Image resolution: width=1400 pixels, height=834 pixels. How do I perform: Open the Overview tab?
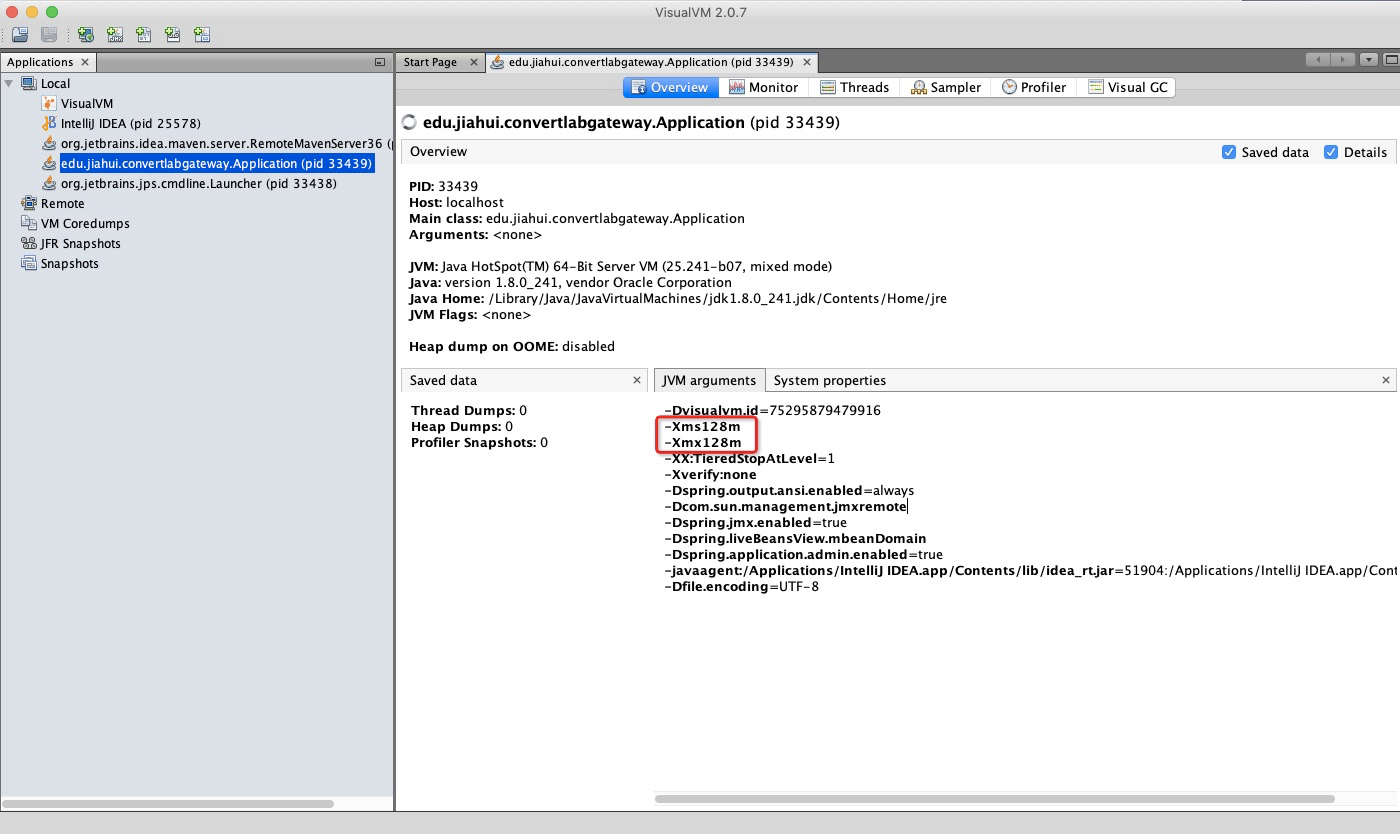(x=671, y=87)
